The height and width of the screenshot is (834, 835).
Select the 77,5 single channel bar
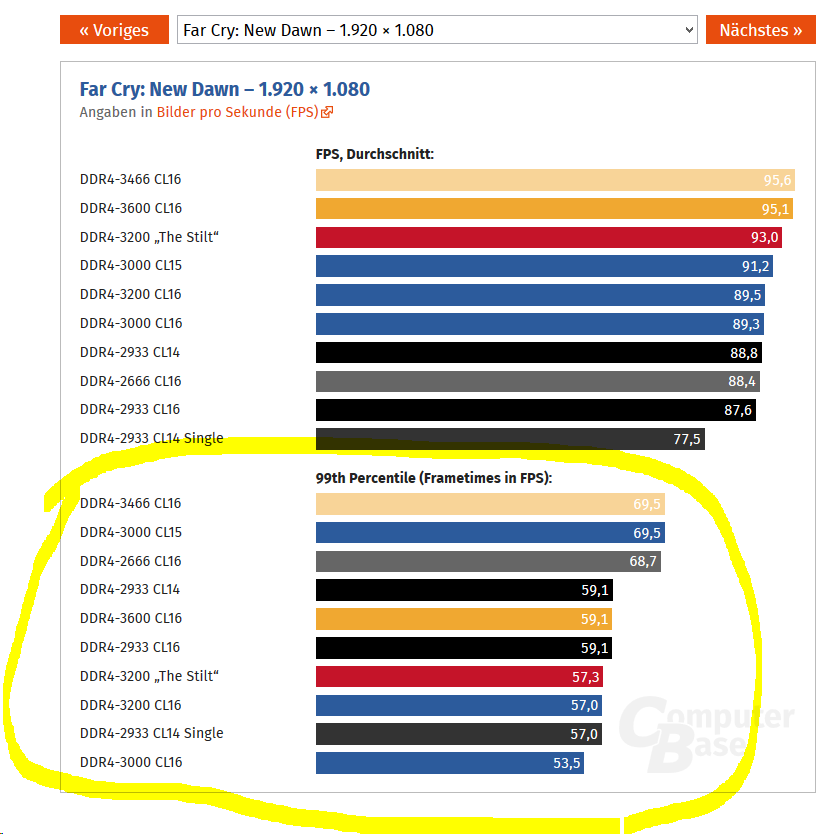(x=510, y=439)
